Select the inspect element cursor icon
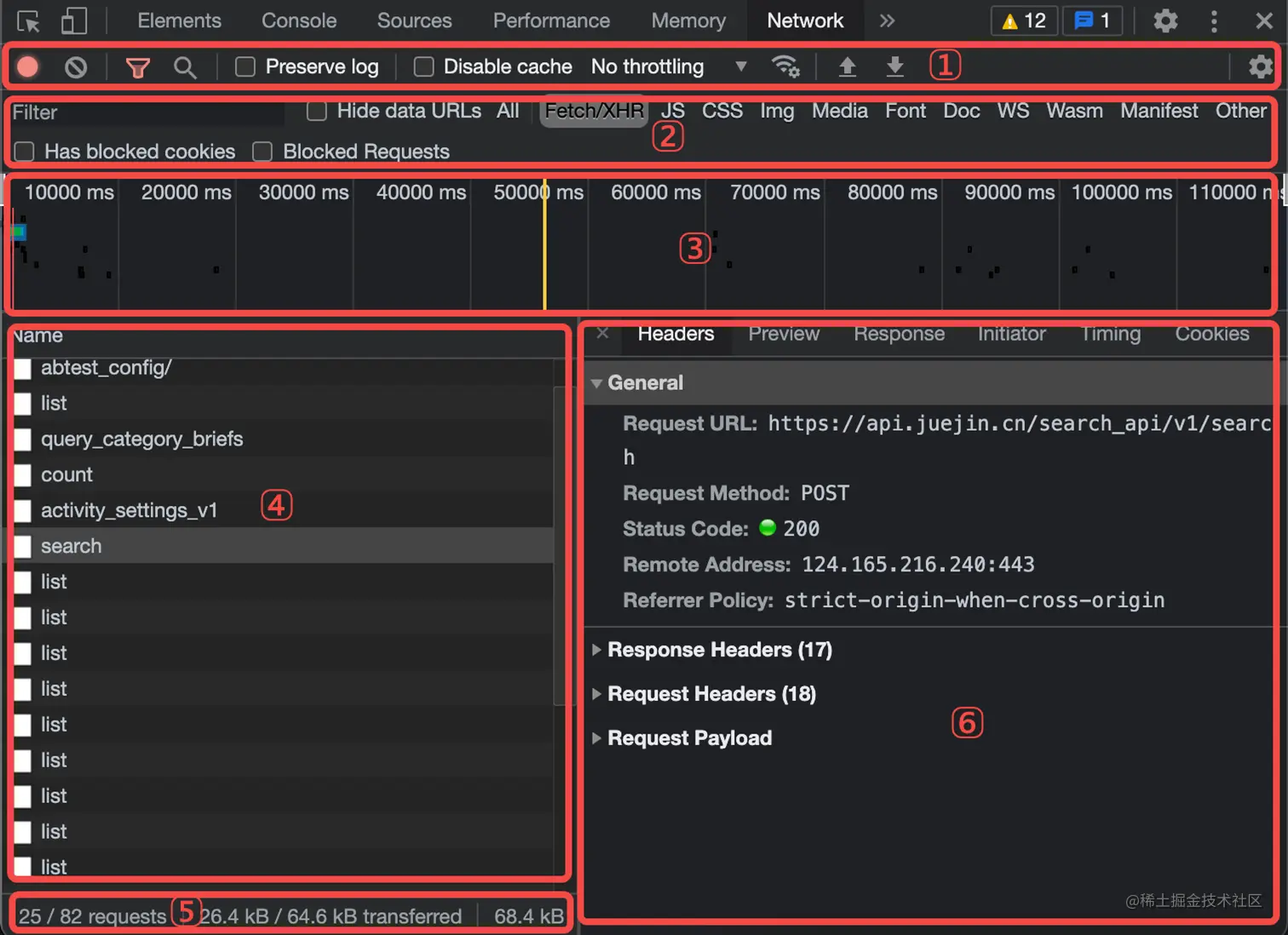The image size is (1288, 935). click(x=28, y=20)
